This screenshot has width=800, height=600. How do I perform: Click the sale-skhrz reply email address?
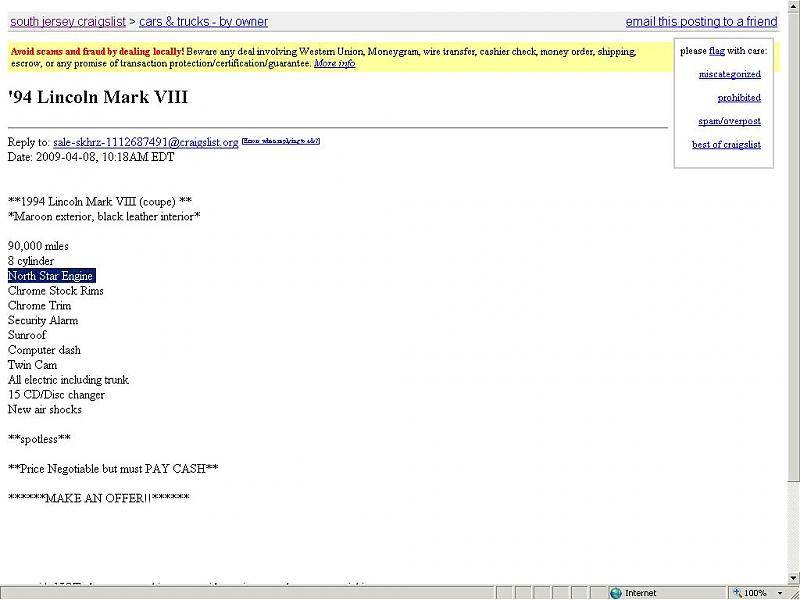click(145, 142)
